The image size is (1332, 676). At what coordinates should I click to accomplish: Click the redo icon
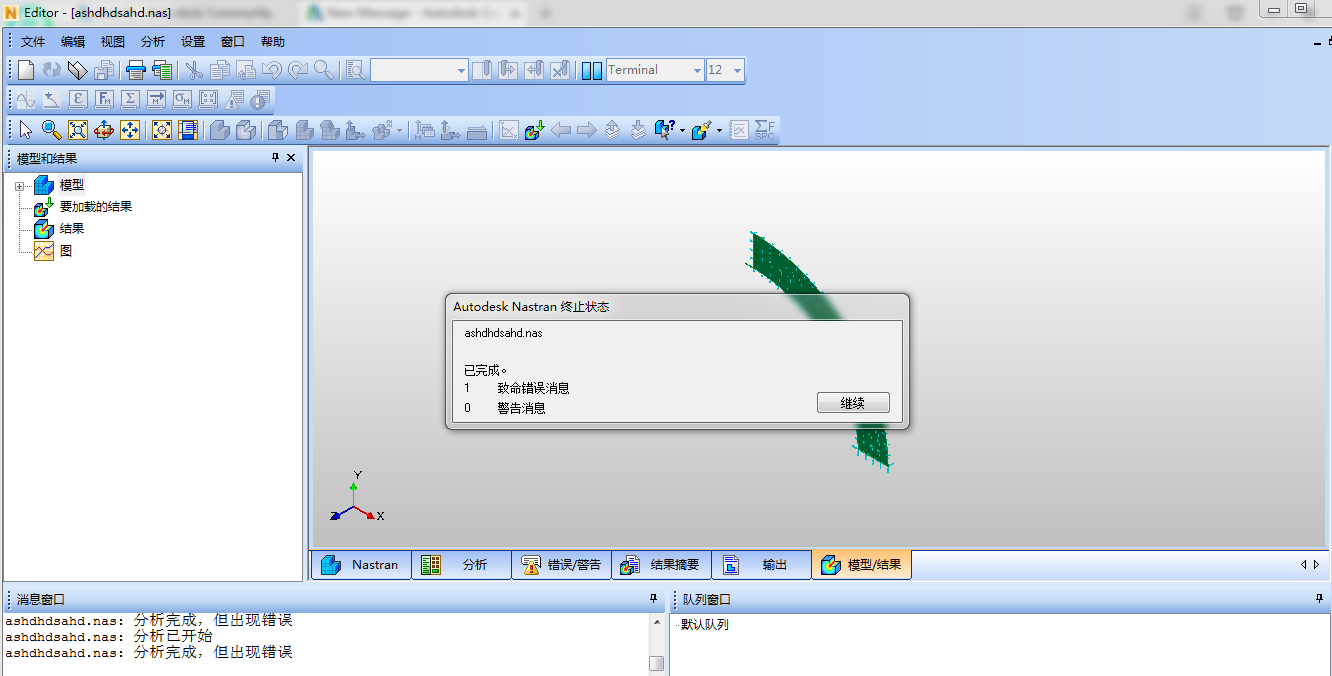[x=296, y=70]
